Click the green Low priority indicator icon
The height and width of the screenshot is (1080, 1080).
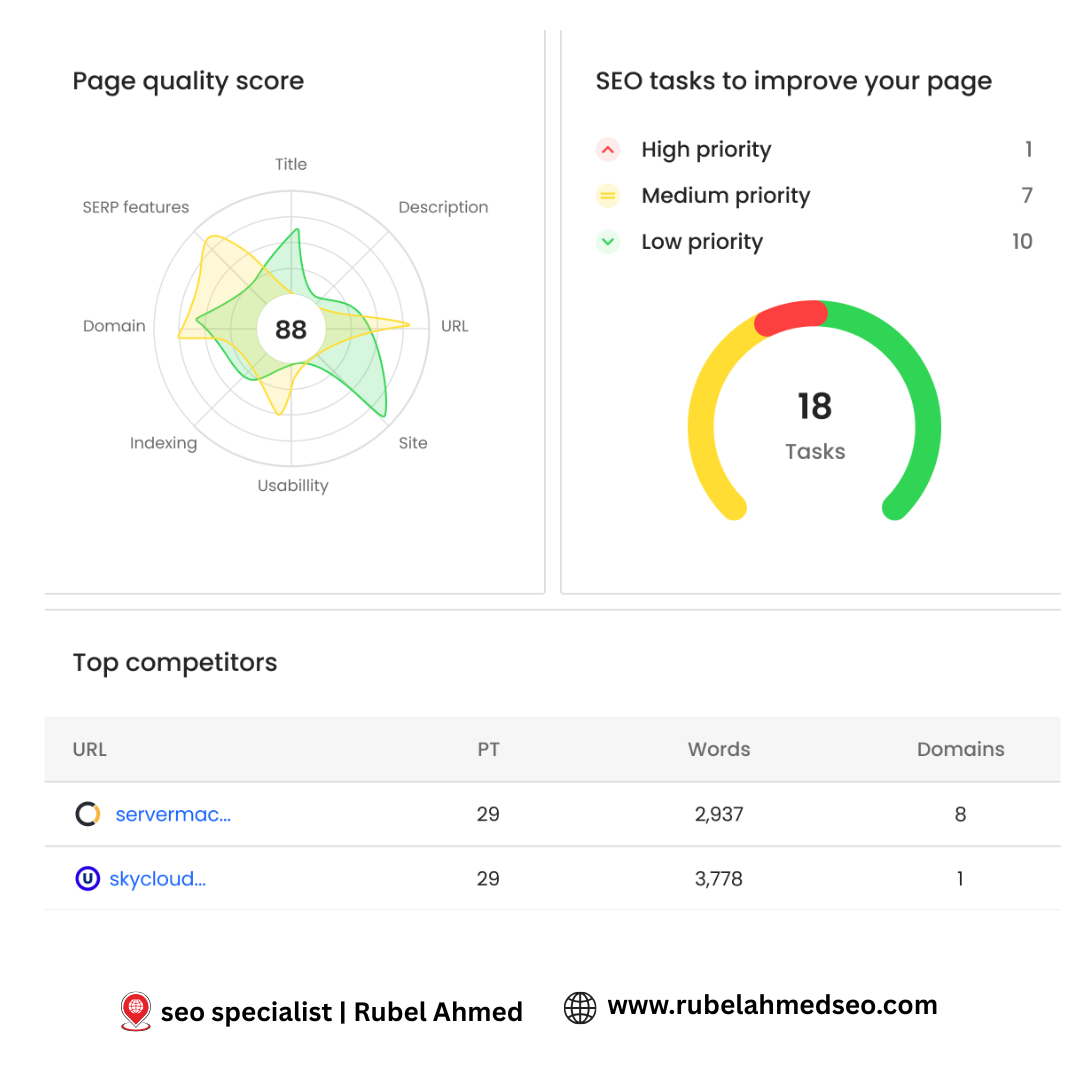click(608, 242)
